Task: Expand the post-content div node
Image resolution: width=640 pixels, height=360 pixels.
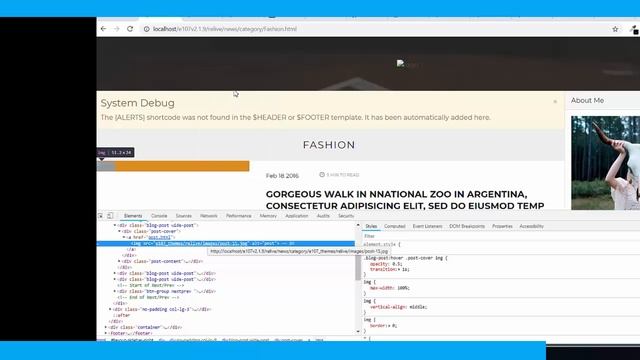Action: (120, 261)
